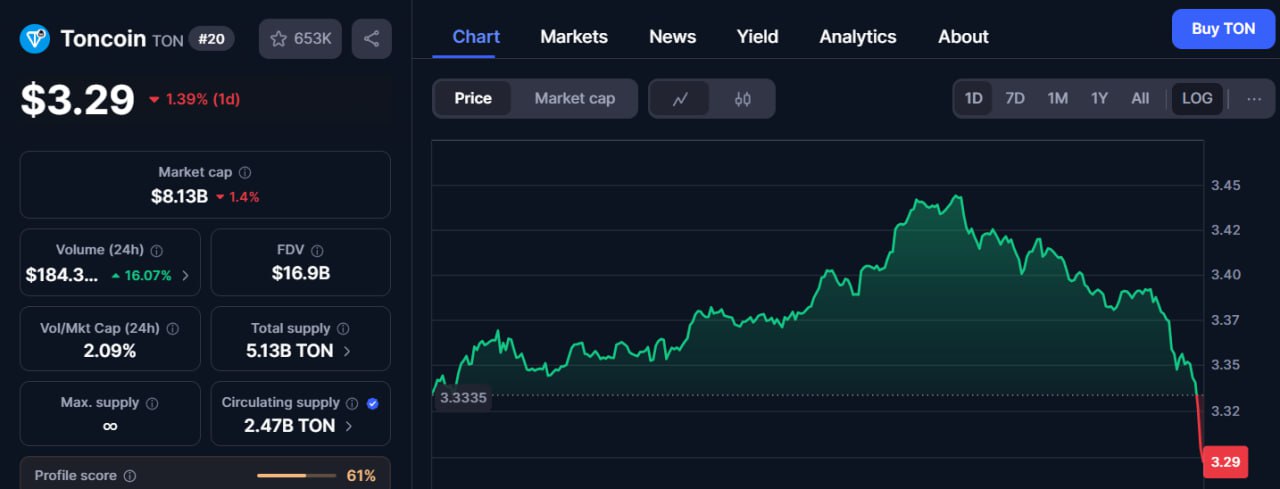Open the About tab
Screen dimensions: 1280x489
coord(963,37)
